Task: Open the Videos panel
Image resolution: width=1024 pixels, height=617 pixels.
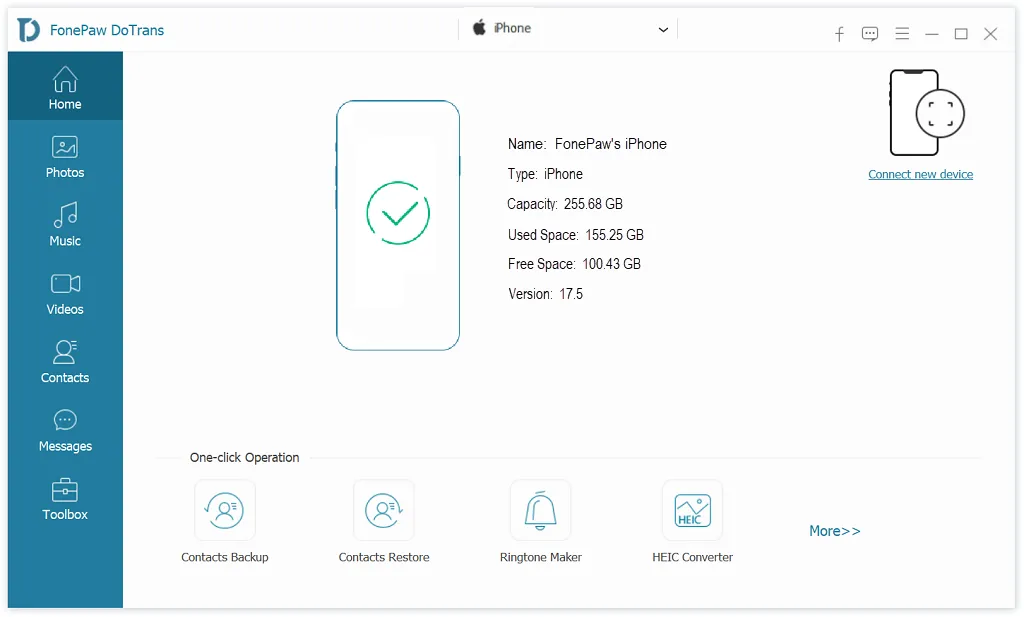Action: (64, 293)
